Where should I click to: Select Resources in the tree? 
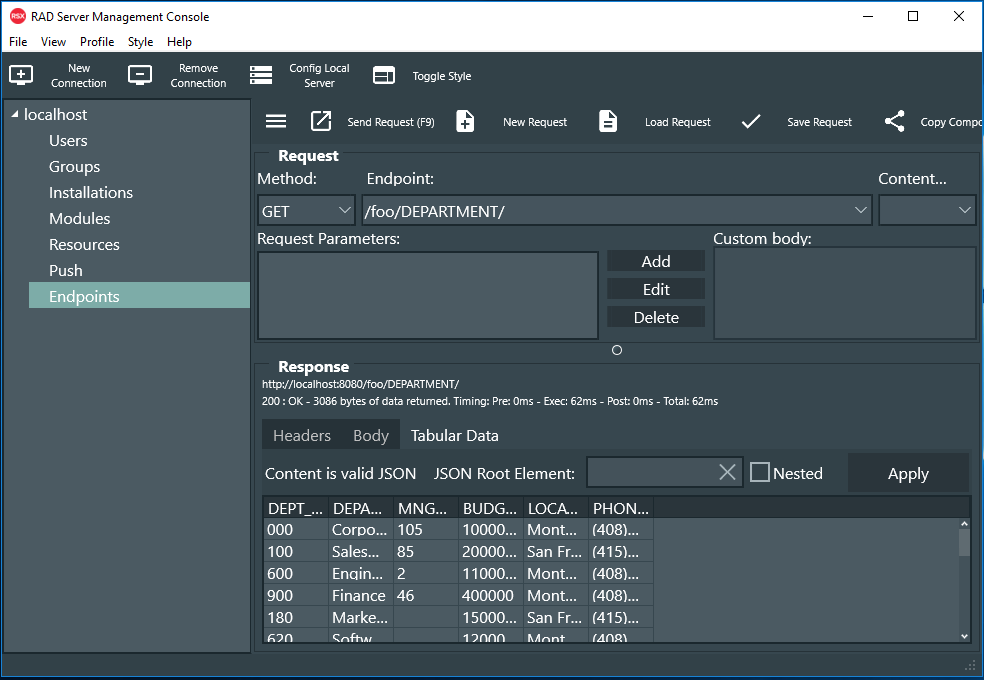tap(84, 245)
